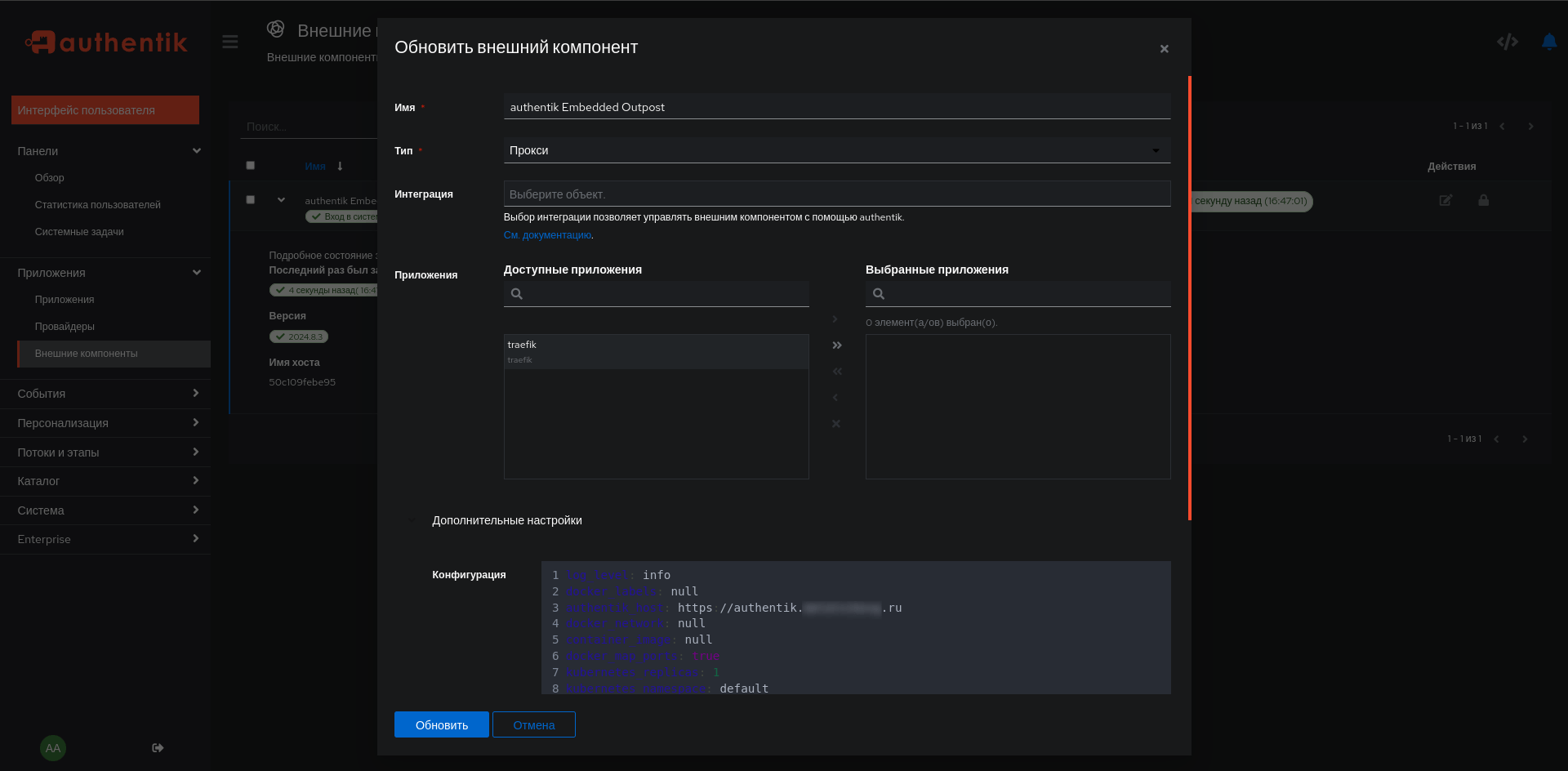Viewport: 1568px width, 771px height.
Task: Click the hamburger sidebar toggle icon
Action: pos(230,42)
